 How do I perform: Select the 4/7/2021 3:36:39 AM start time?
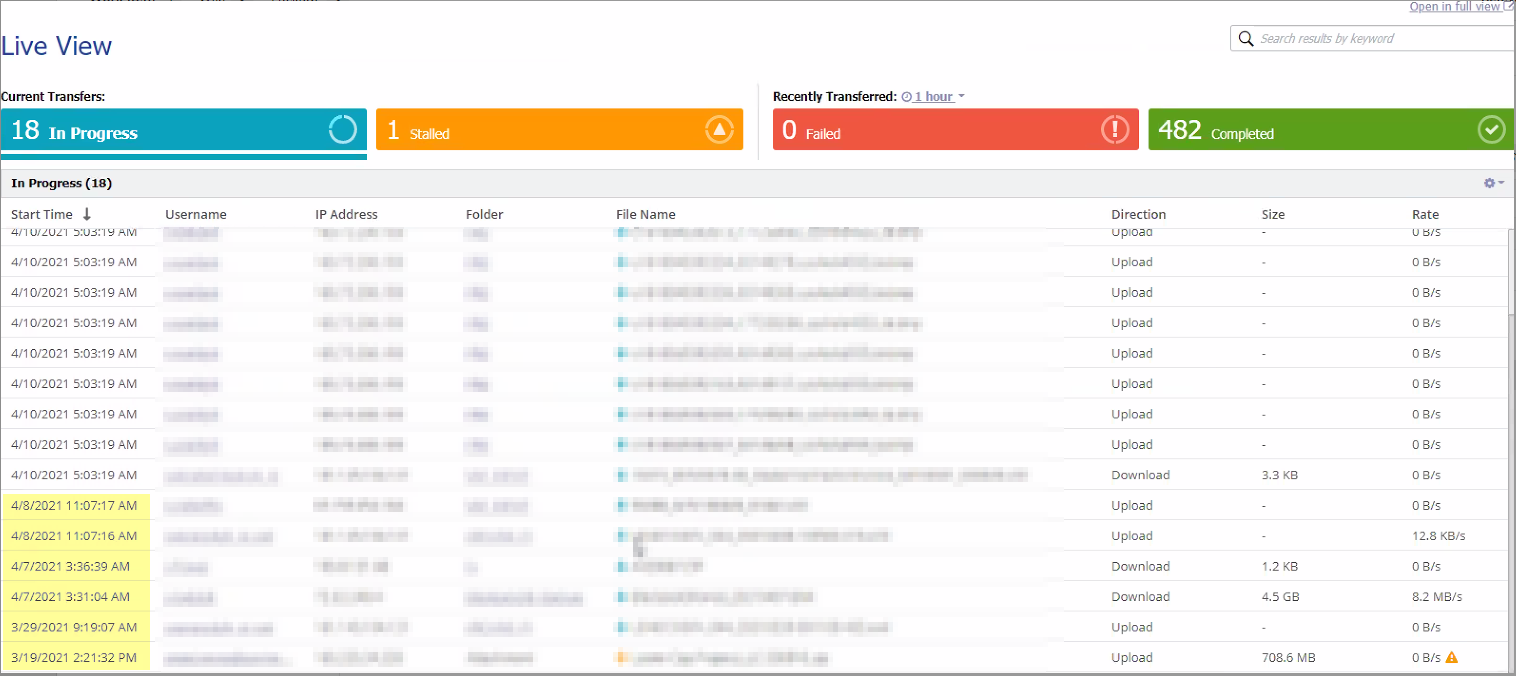pos(70,566)
